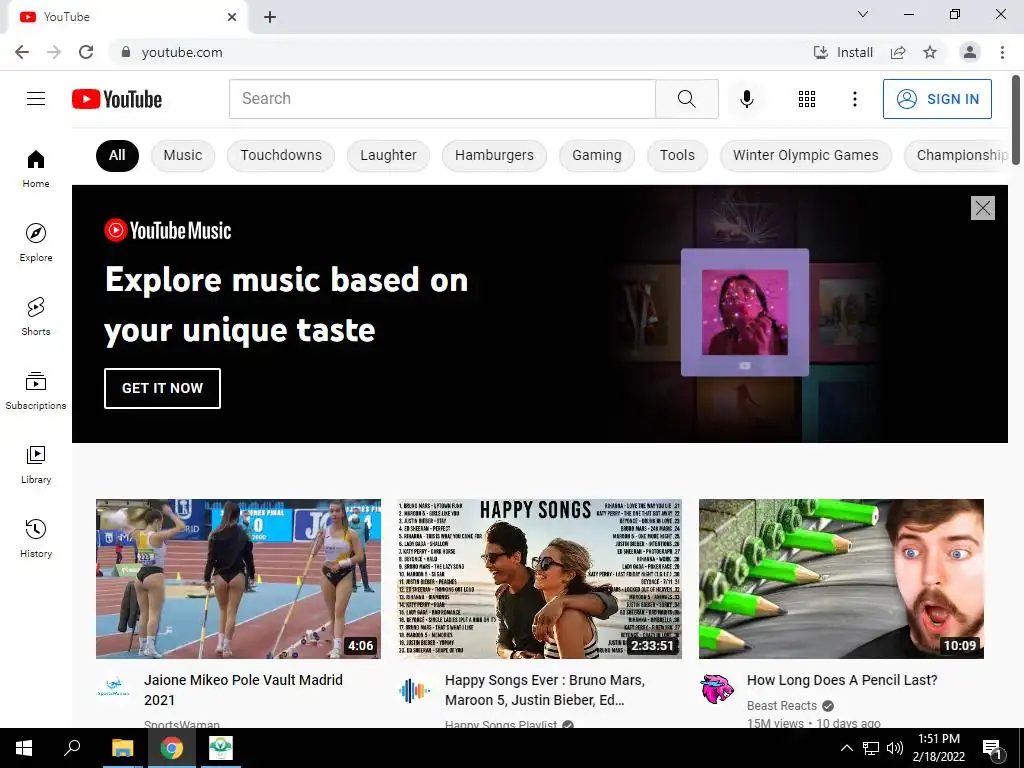The height and width of the screenshot is (768, 1024).
Task: Open Beast Reacts channel link
Action: click(782, 706)
